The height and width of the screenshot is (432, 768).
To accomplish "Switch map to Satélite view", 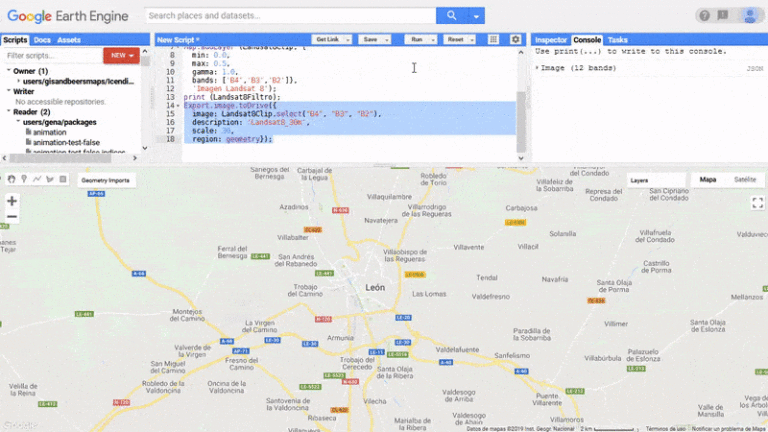I will tap(744, 180).
